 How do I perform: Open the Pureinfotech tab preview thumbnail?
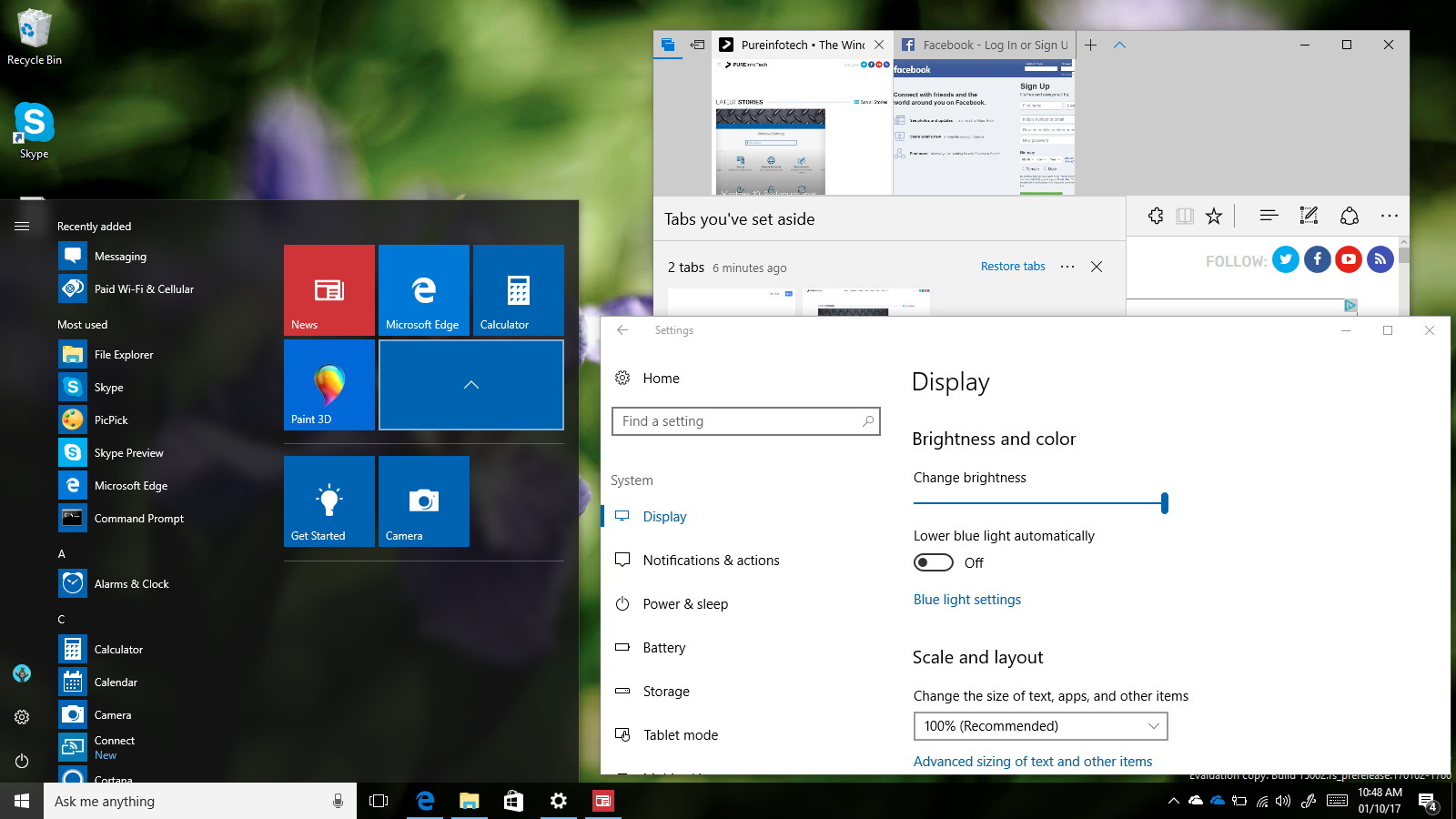(x=802, y=126)
